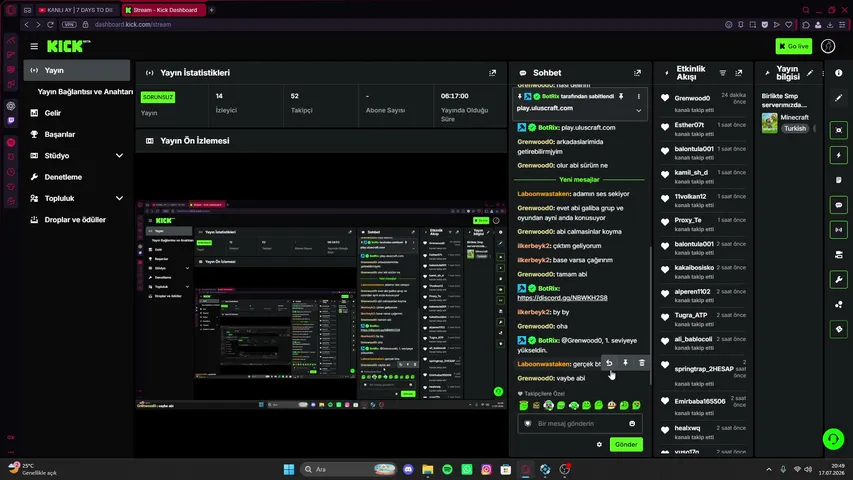Image resolution: width=853 pixels, height=480 pixels.
Task: Click the Turkish language tag
Action: click(x=794, y=128)
